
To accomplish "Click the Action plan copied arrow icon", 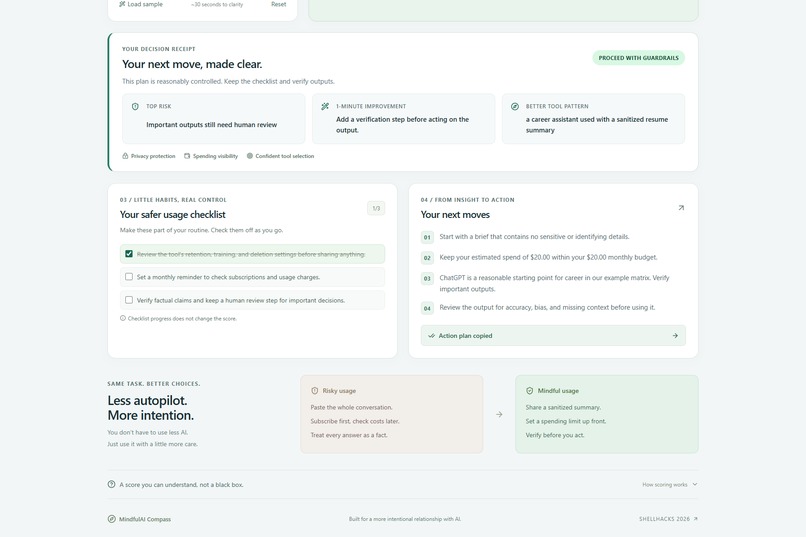I will (675, 336).
